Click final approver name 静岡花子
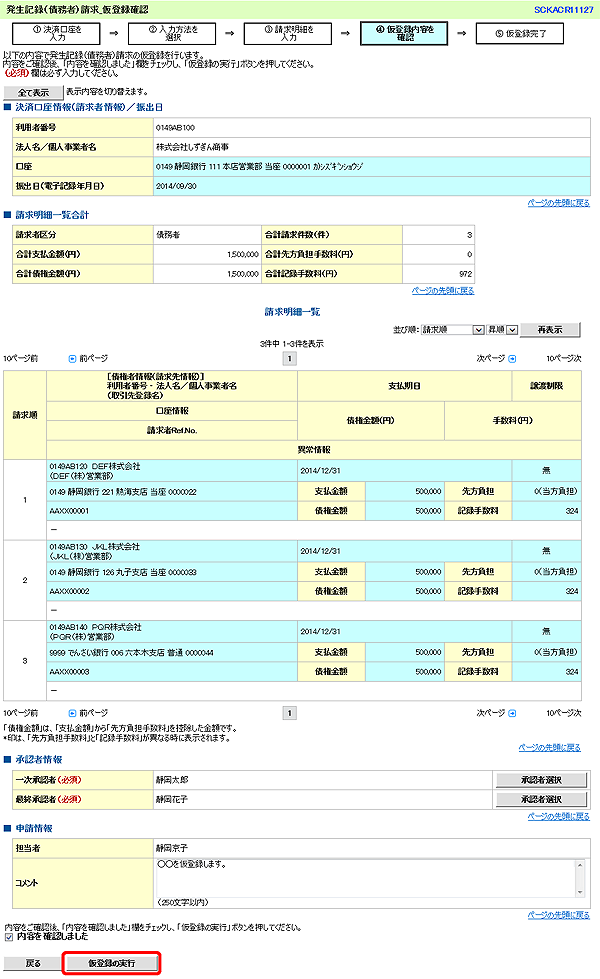Viewport: 600px width, 979px height. click(172, 799)
